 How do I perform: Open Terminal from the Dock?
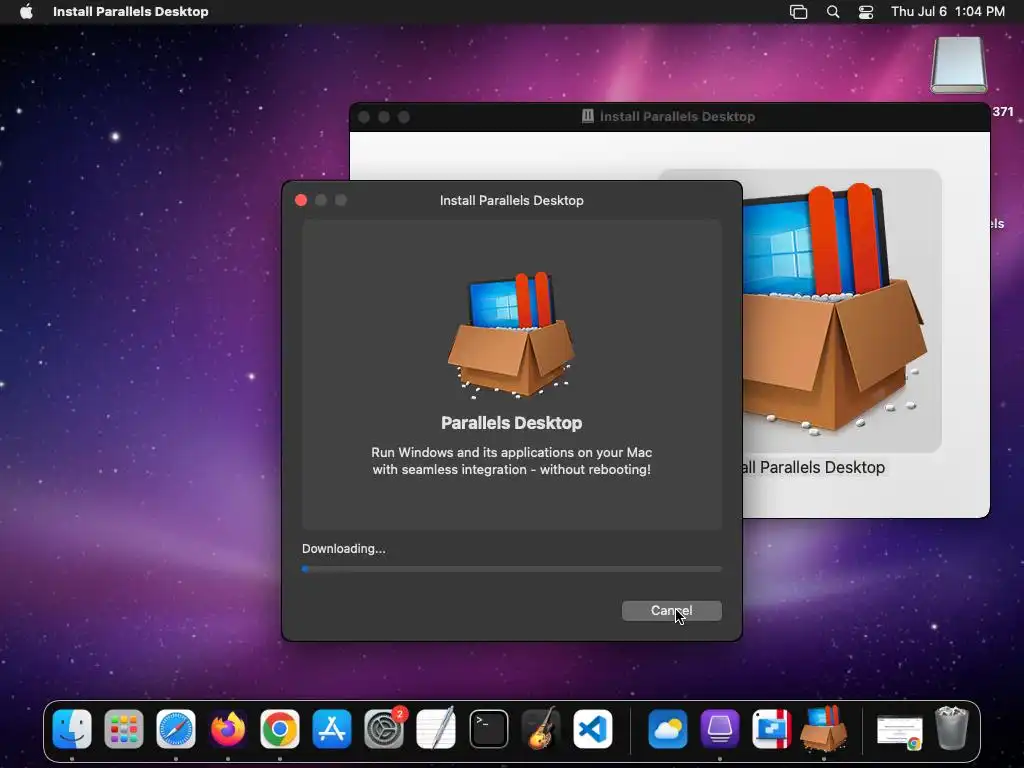click(488, 728)
